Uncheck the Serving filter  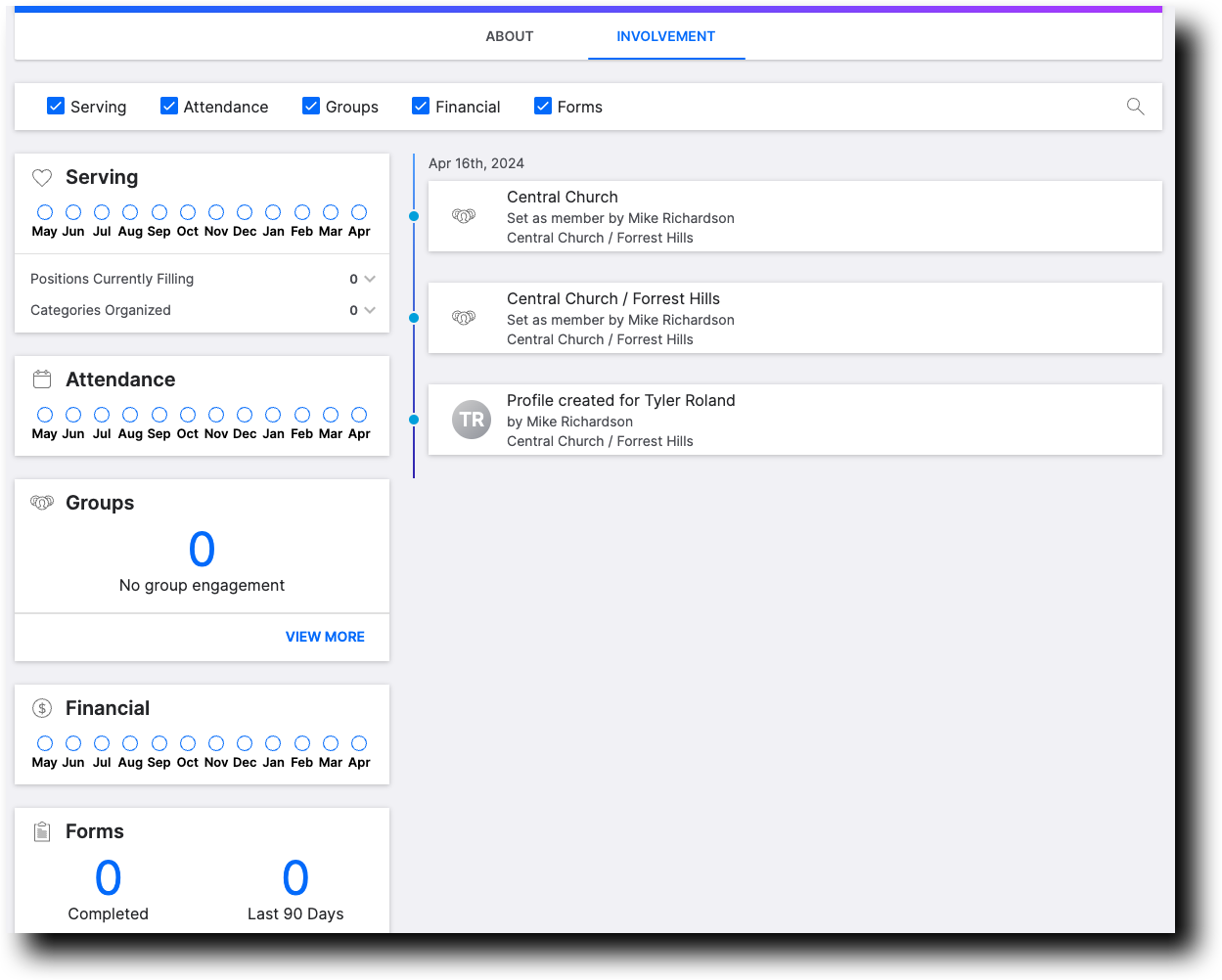tap(56, 106)
